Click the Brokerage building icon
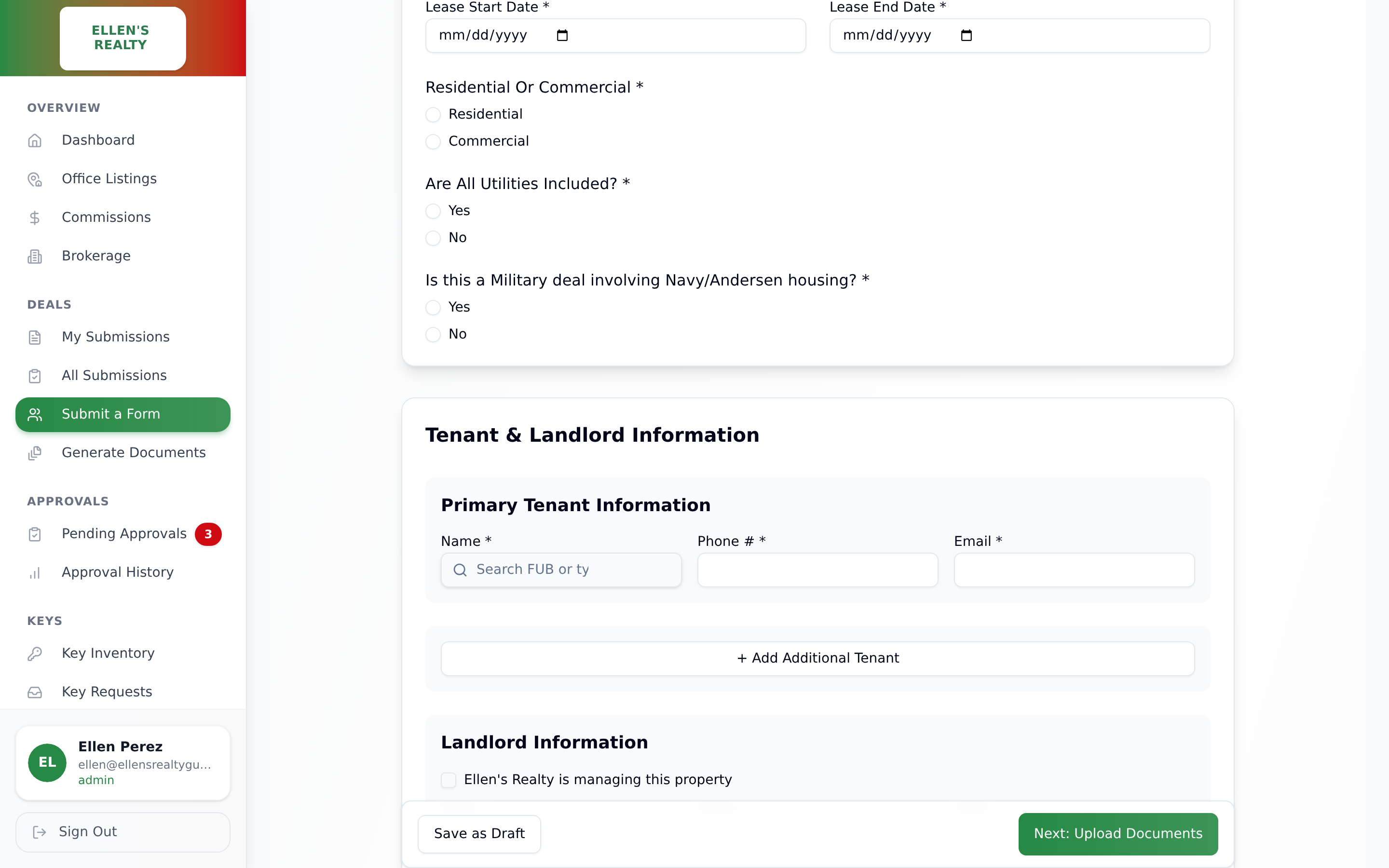Viewport: 1389px width, 868px height. [35, 256]
